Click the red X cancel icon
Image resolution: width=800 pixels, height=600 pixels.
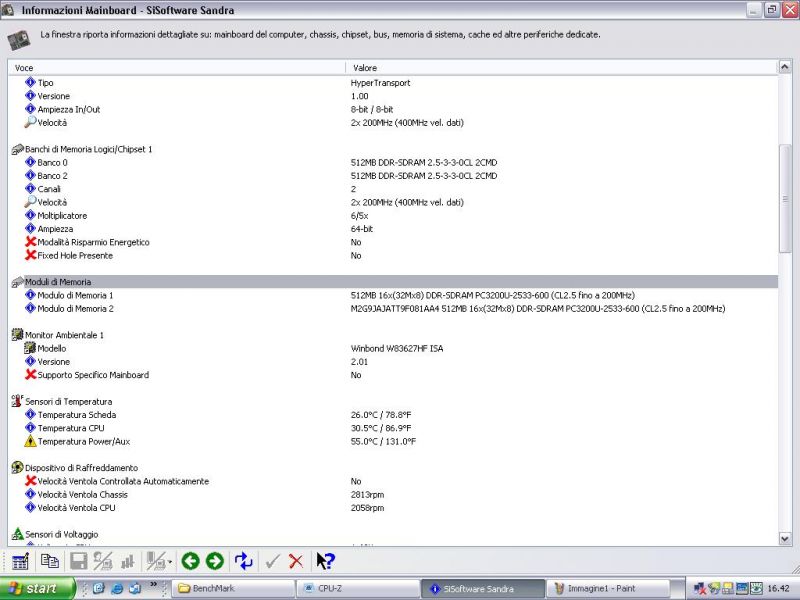tap(296, 561)
